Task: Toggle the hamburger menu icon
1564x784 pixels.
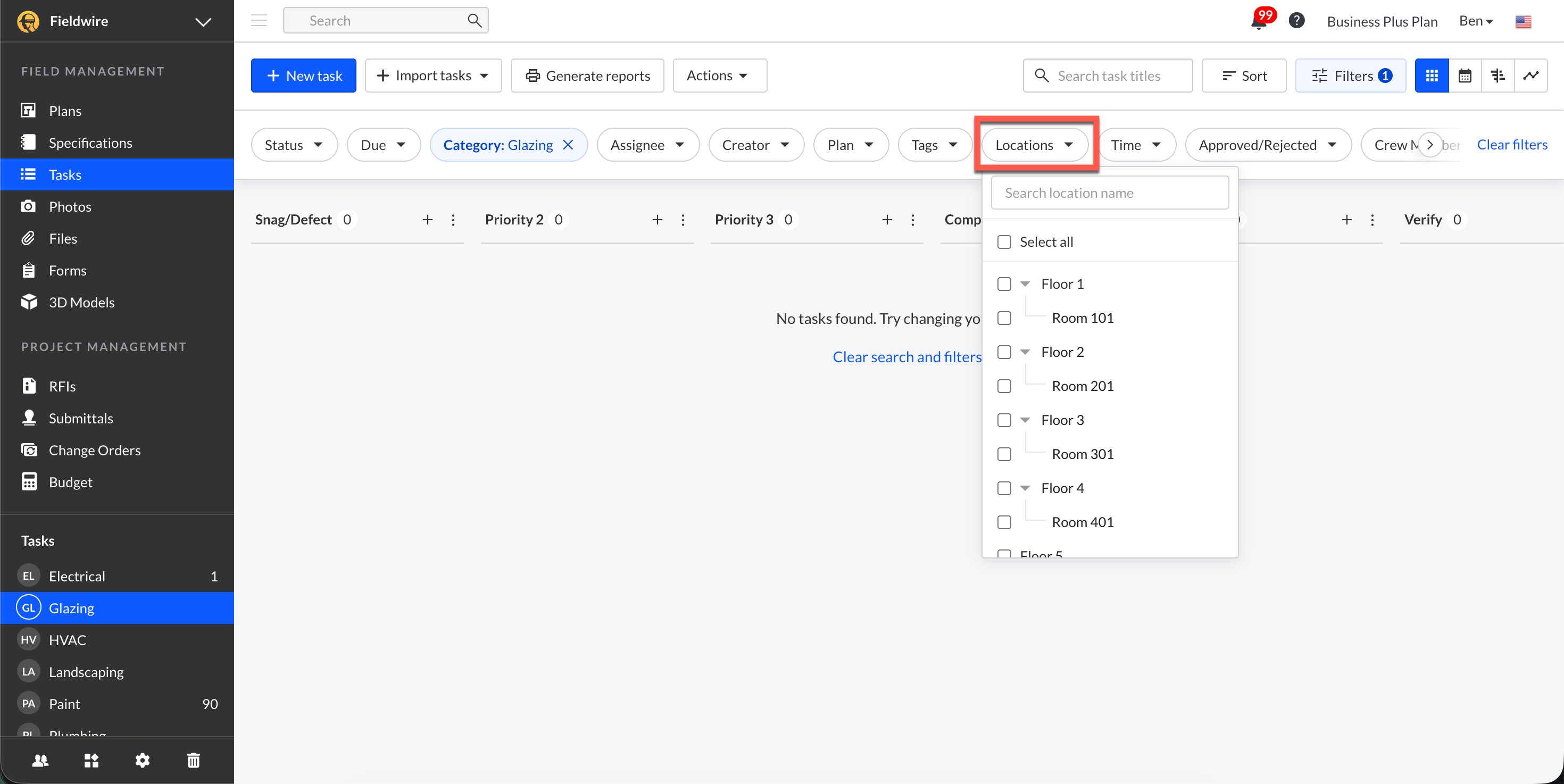Action: pos(259,21)
